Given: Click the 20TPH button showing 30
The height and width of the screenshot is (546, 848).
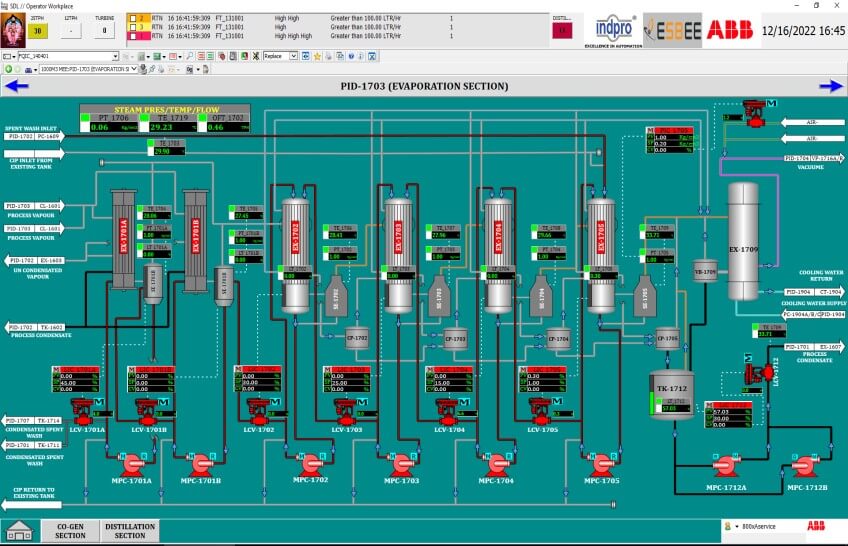Looking at the screenshot, I should click(37, 31).
